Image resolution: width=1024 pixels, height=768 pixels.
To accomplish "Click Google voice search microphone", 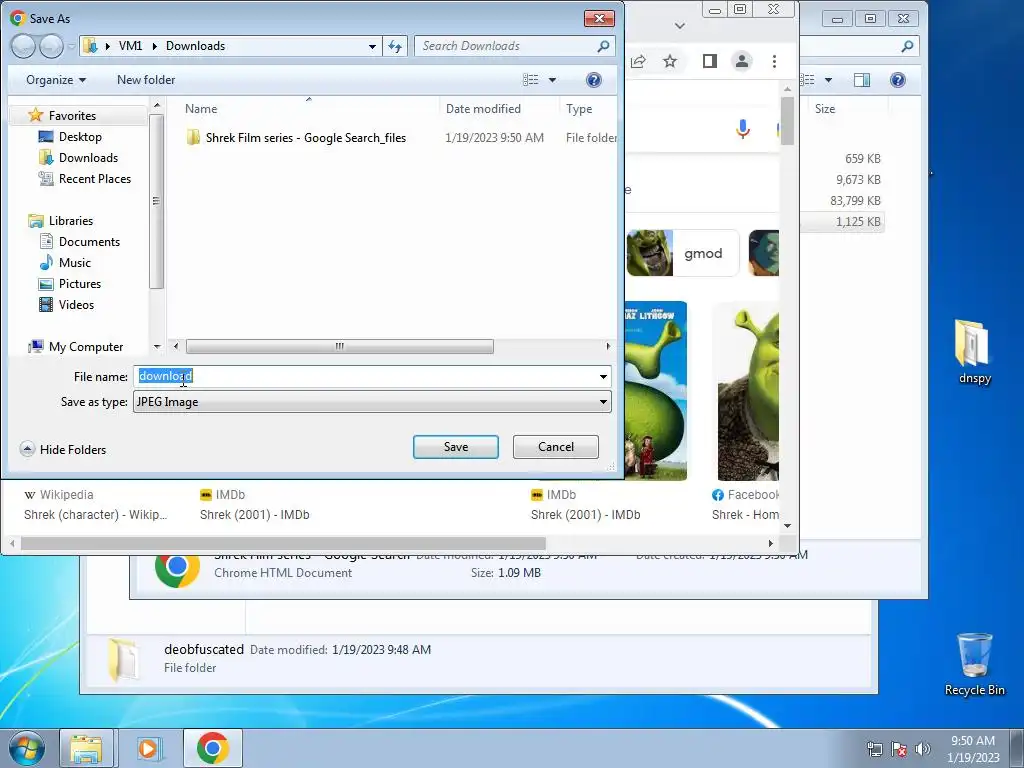I will 743,129.
